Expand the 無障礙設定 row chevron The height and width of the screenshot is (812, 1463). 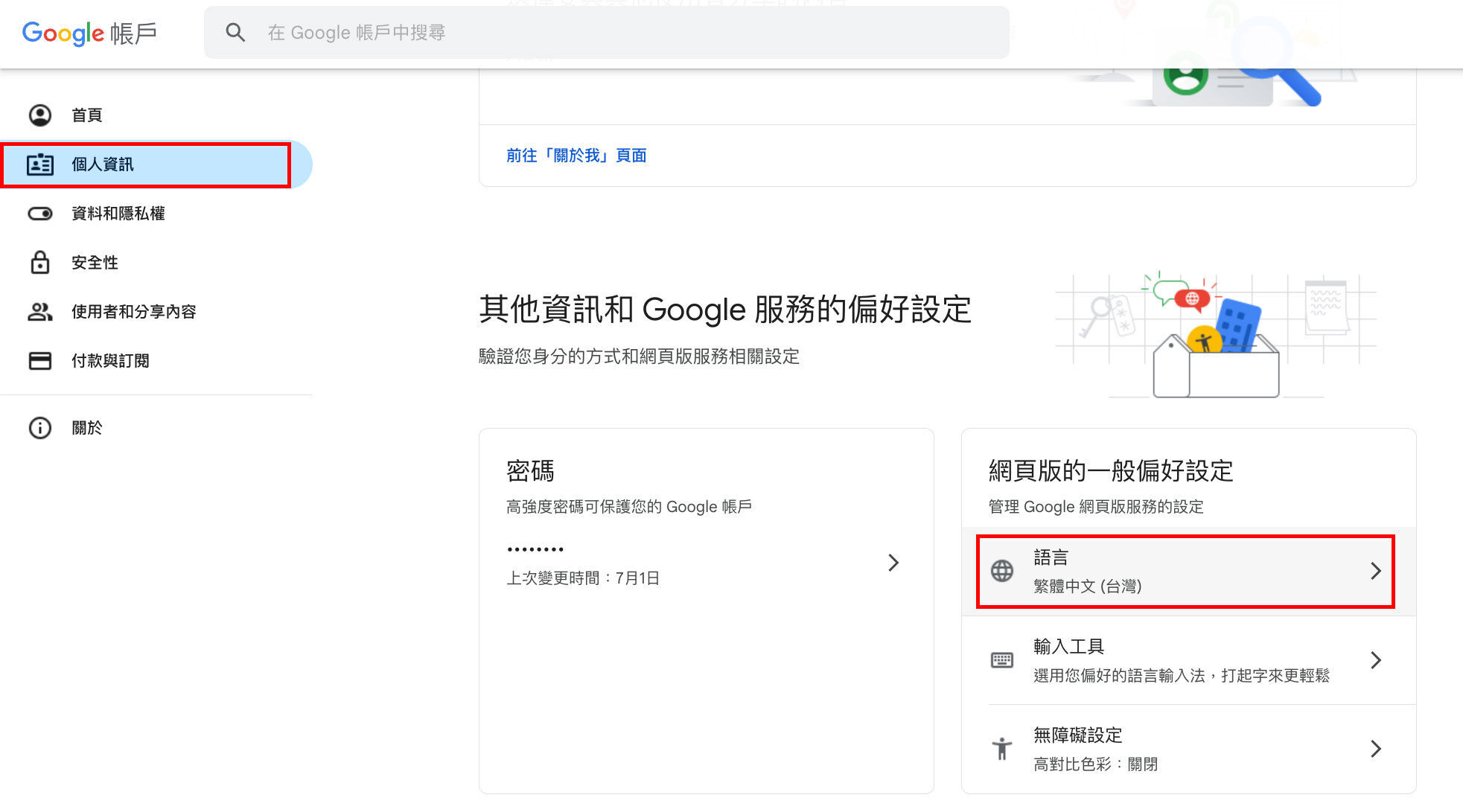pos(1376,748)
